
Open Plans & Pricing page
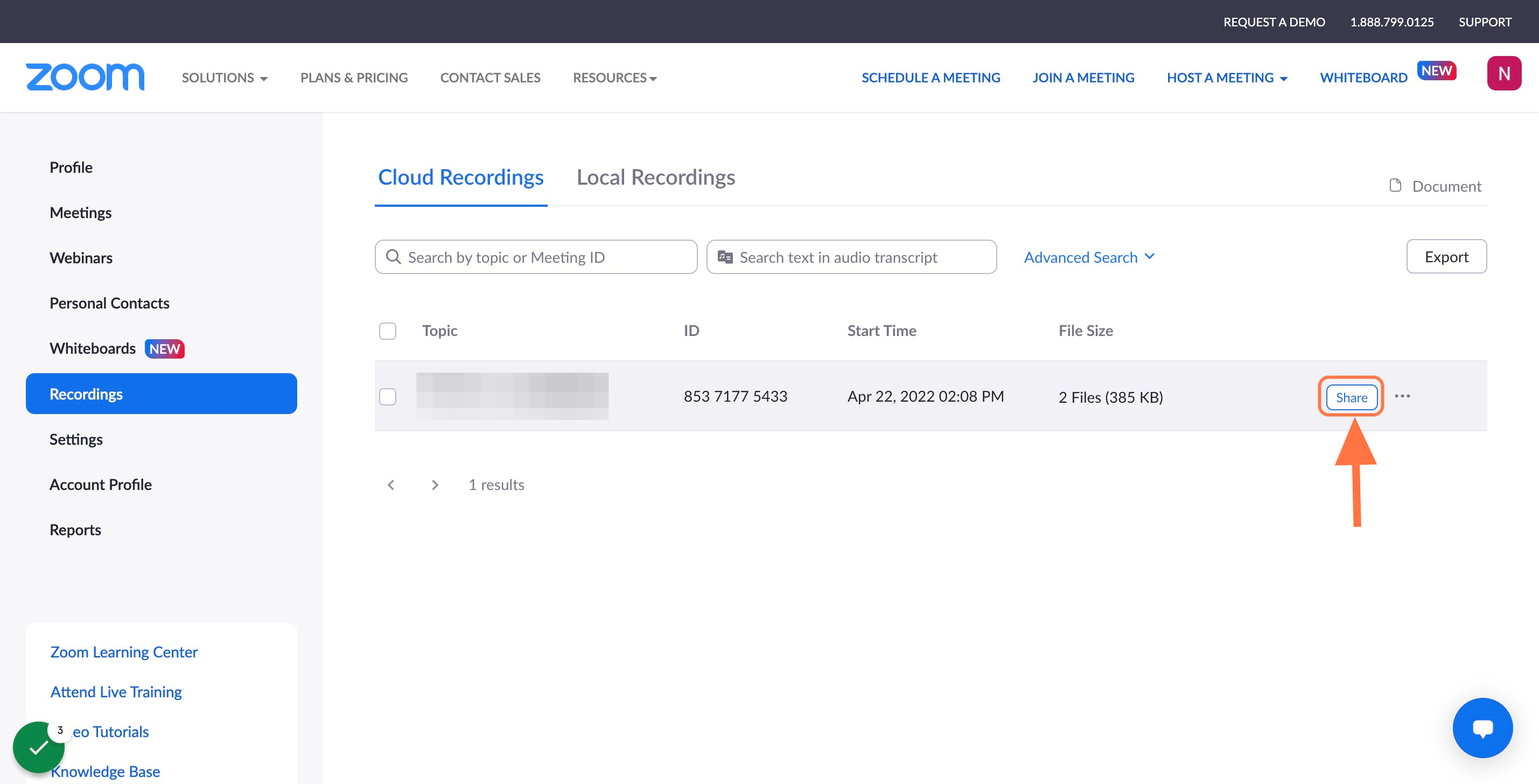tap(354, 78)
